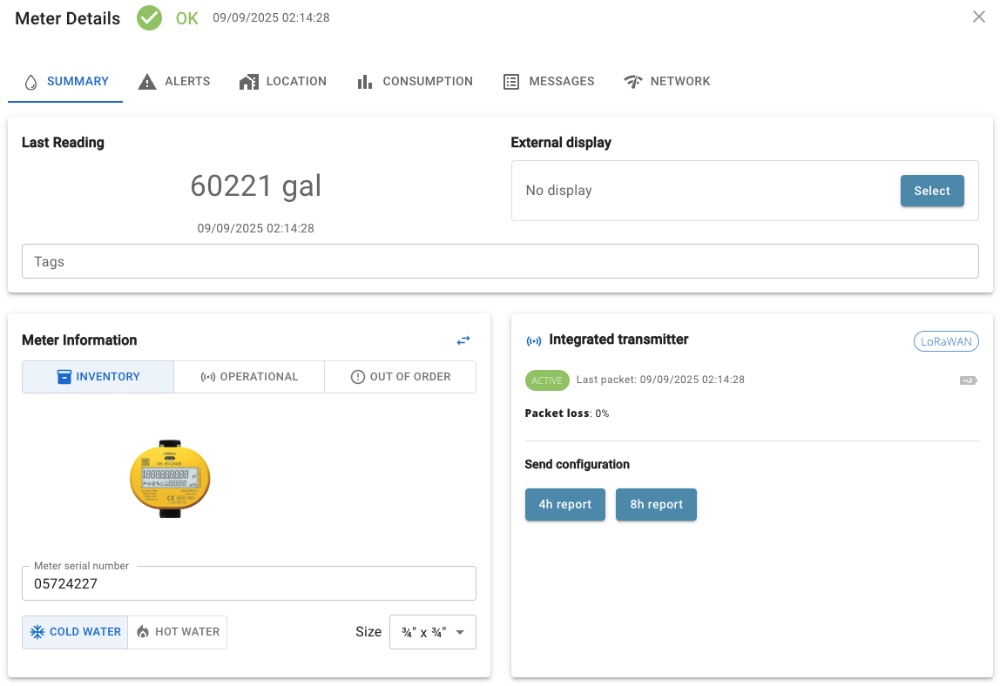Viewport: 1000px width, 686px height.
Task: Select the Inventory meter state
Action: pos(98,377)
